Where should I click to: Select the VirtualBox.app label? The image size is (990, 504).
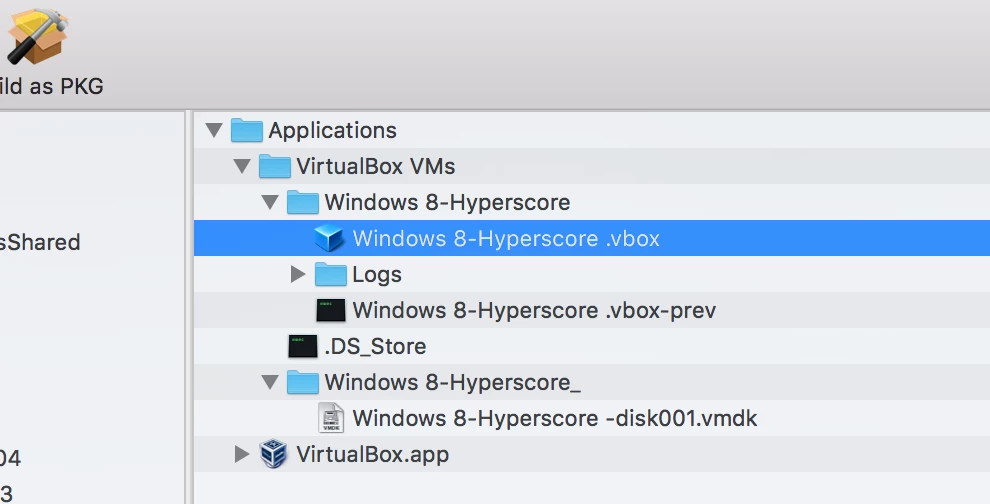click(373, 455)
